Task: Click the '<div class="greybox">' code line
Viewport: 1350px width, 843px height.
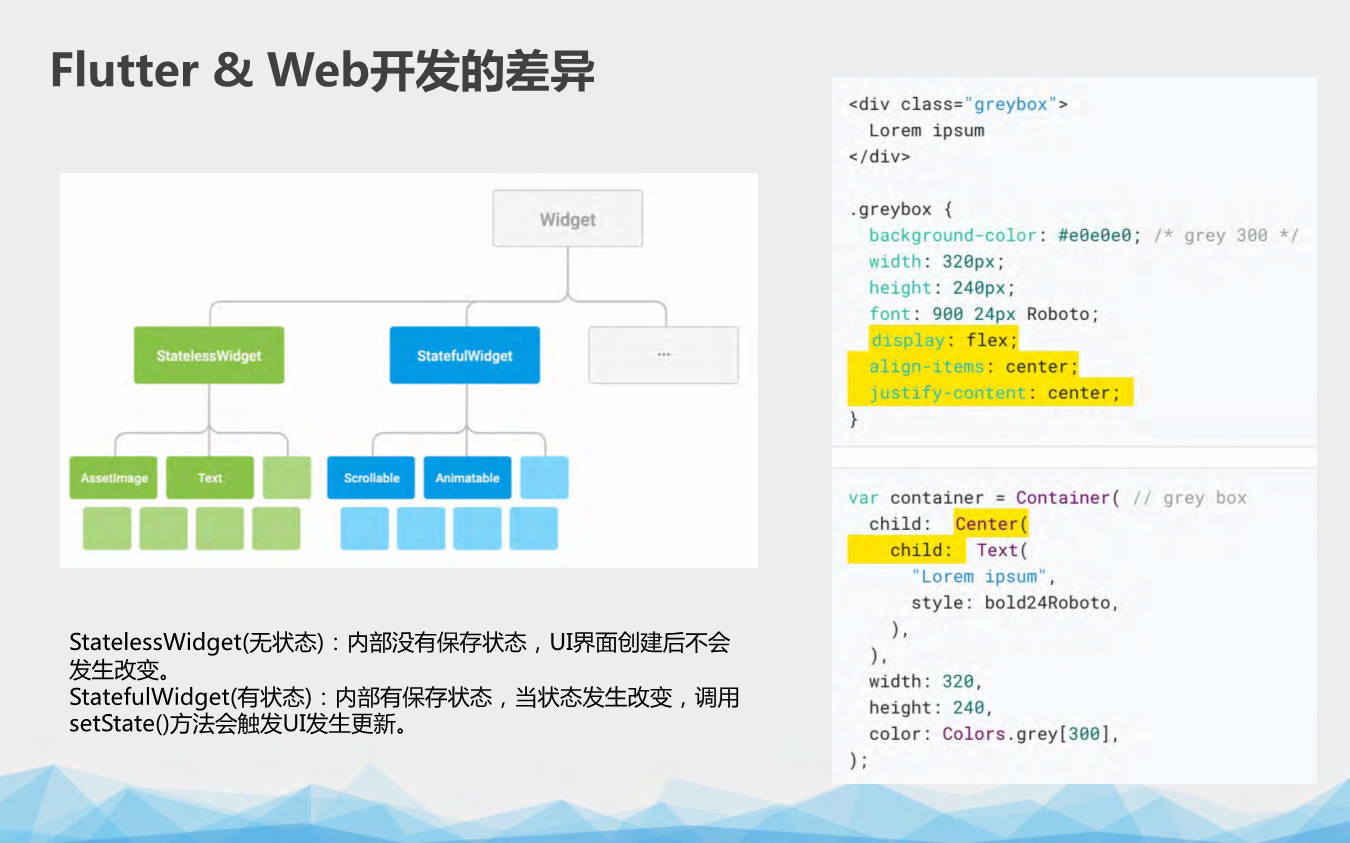Action: tap(958, 104)
